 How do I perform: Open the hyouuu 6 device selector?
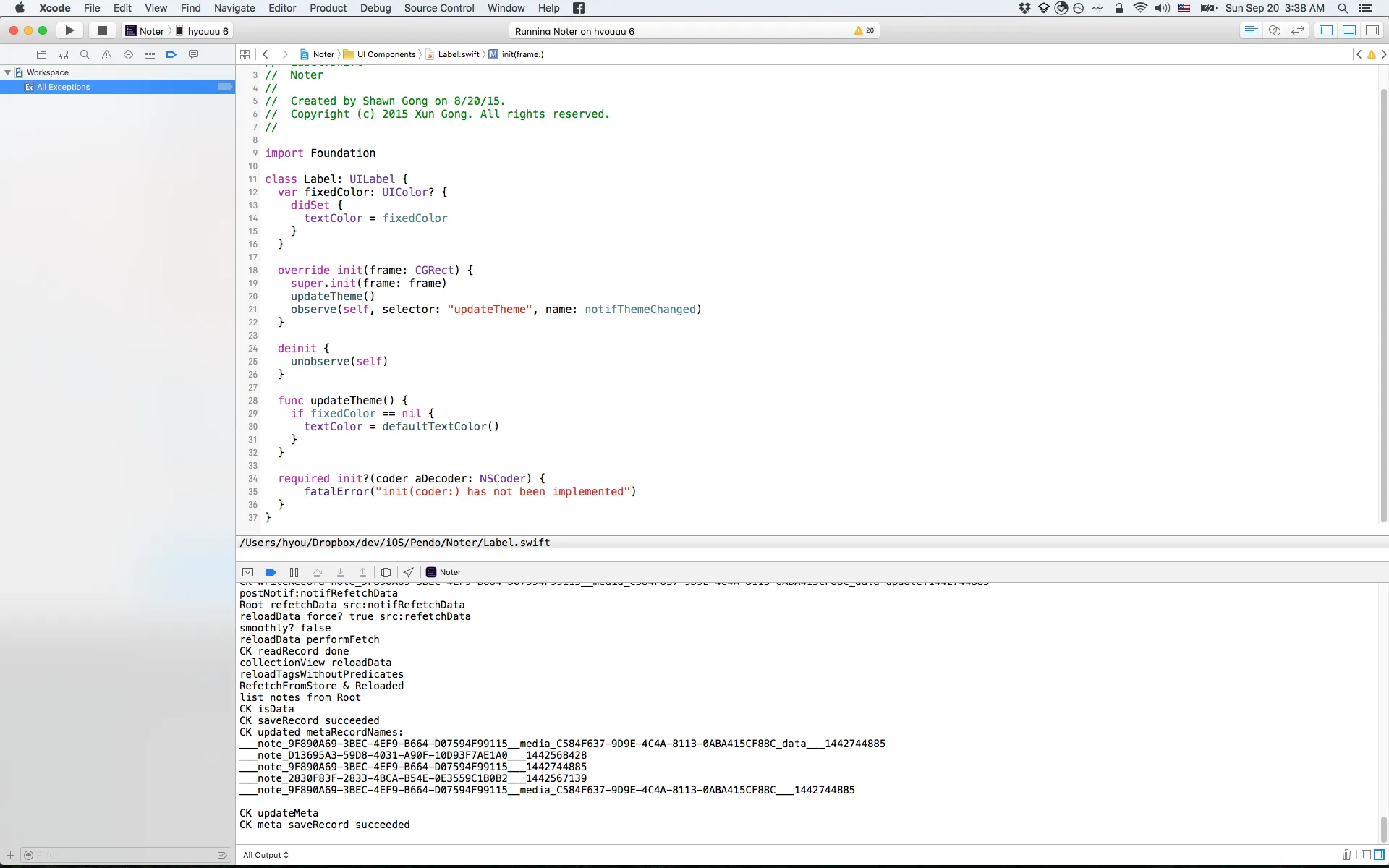(x=207, y=31)
